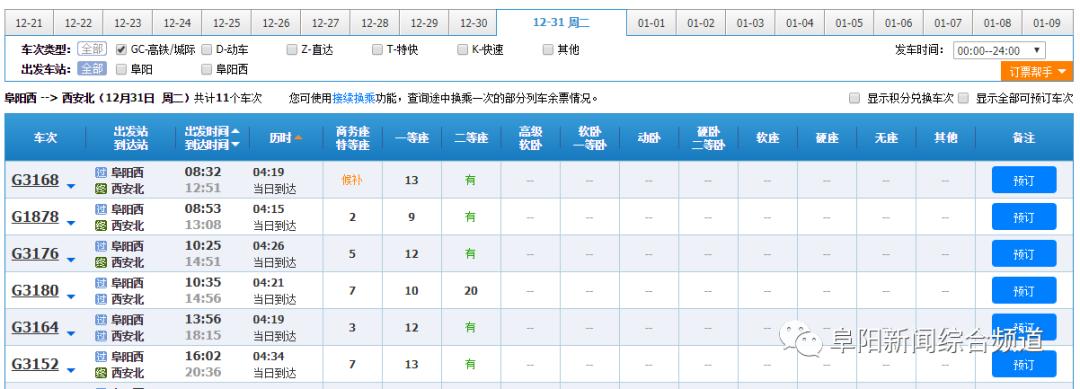Click 预订 button for train G3168
The image size is (1080, 389).
point(1024,180)
